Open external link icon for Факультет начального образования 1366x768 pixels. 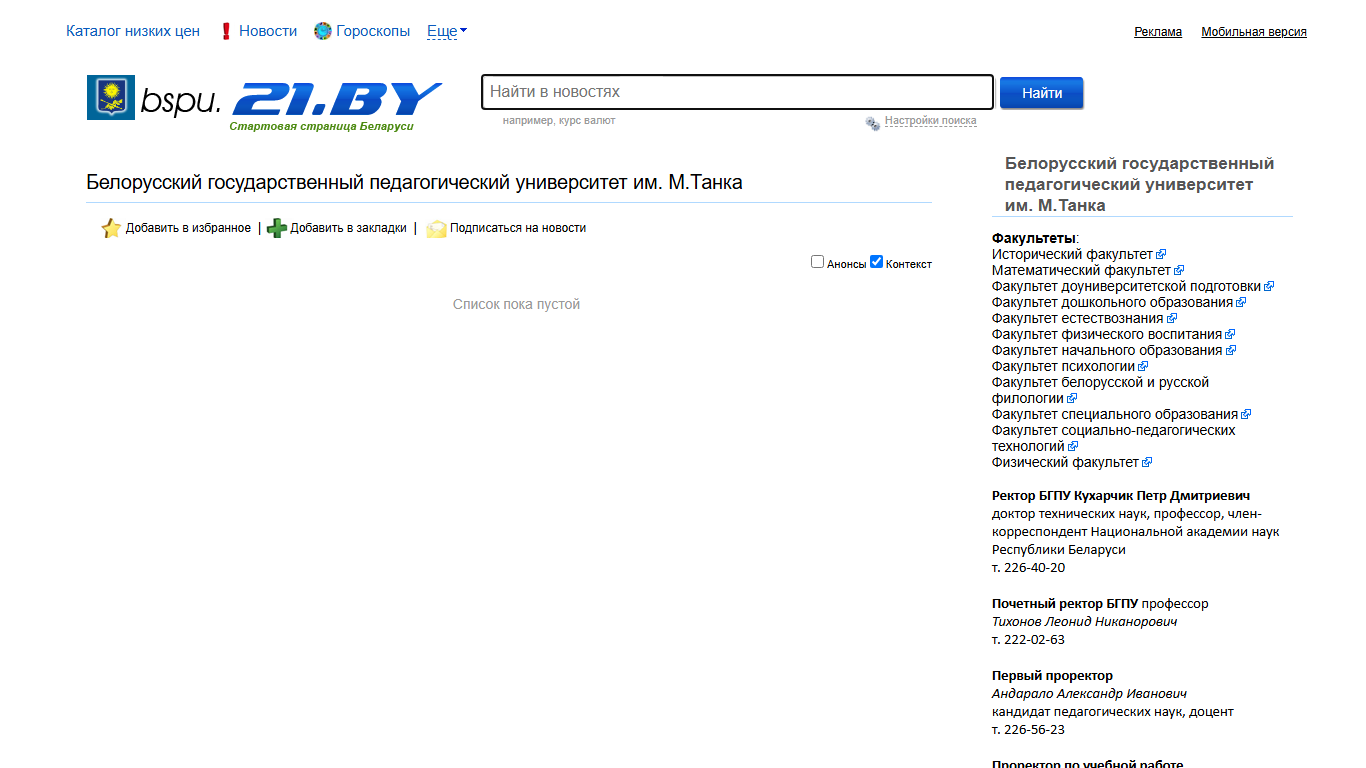coord(1231,350)
